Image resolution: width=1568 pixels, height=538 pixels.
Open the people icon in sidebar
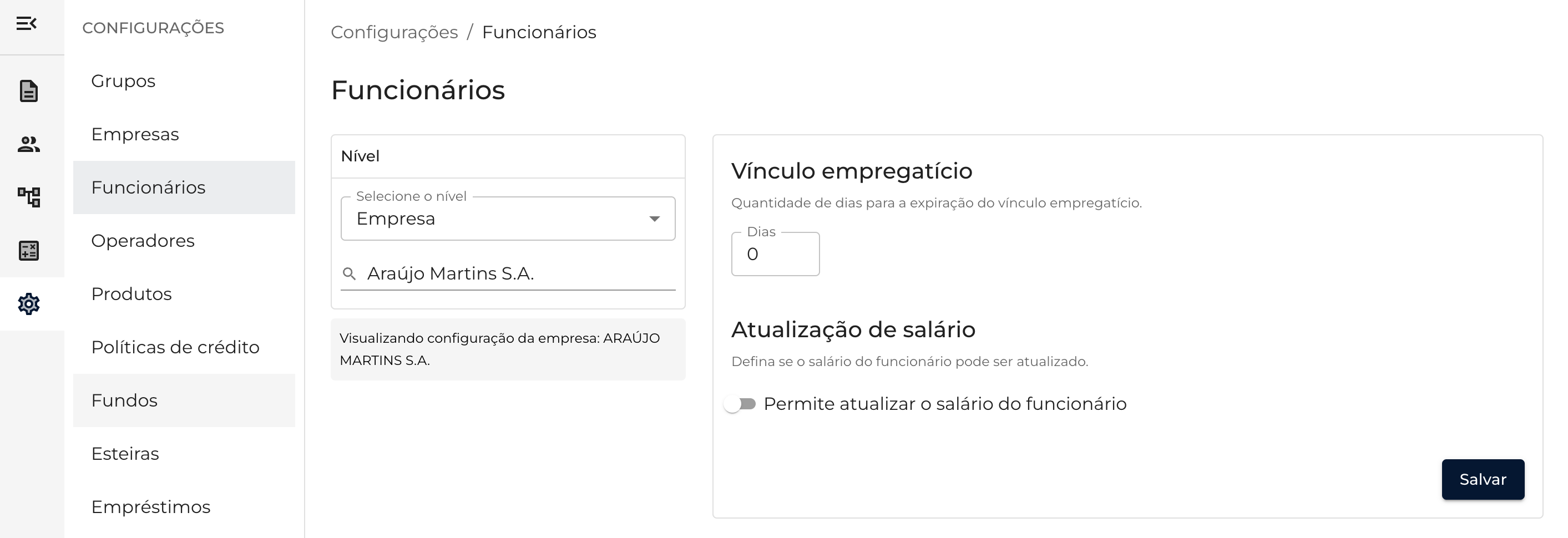pos(29,144)
